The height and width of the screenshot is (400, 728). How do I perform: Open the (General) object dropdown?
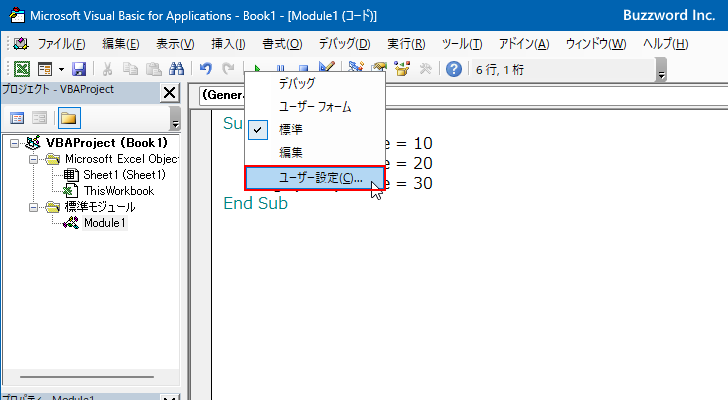click(x=222, y=95)
